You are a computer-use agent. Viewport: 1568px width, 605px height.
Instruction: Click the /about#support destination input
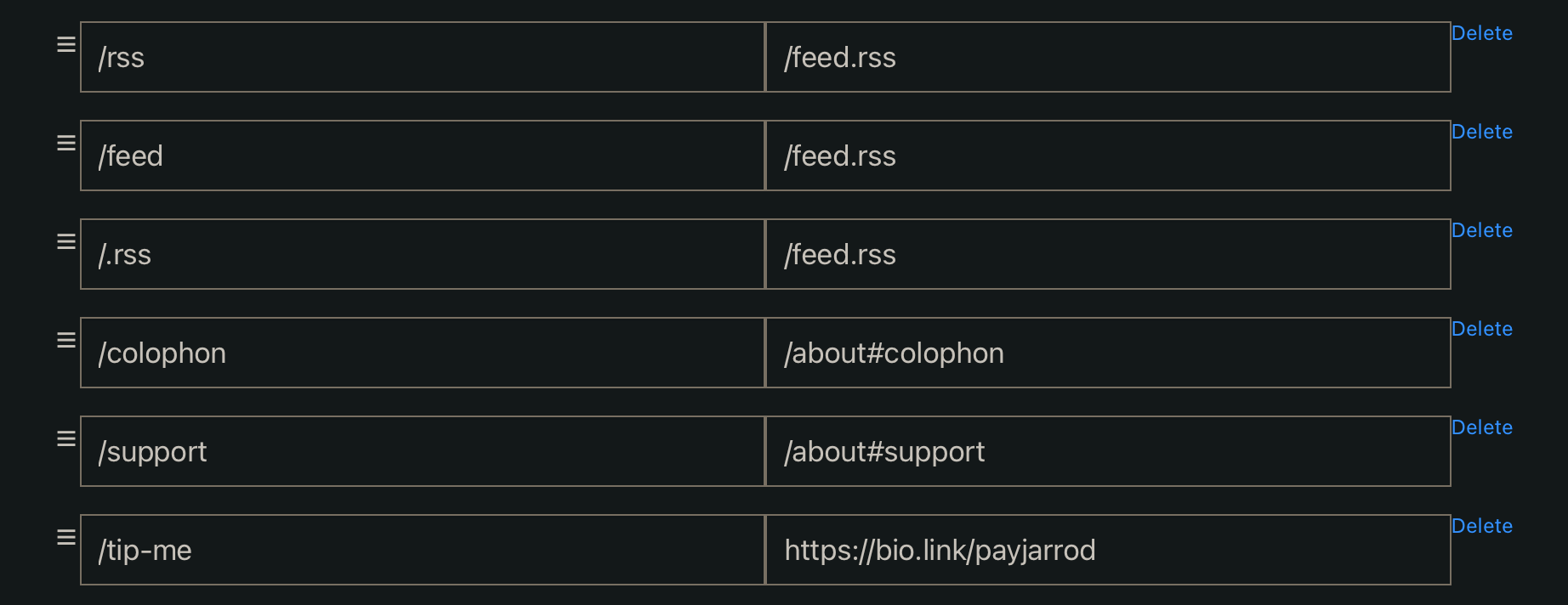(x=1107, y=451)
